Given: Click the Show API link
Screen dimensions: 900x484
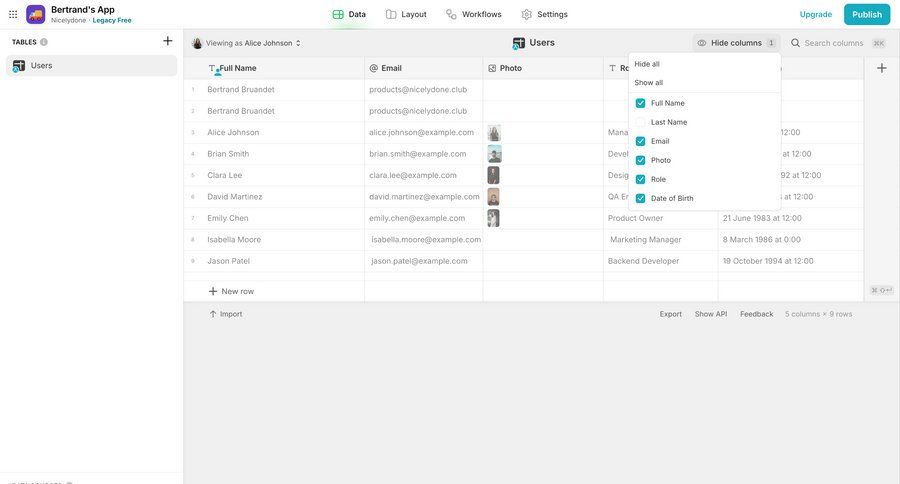Looking at the screenshot, I should [x=711, y=314].
